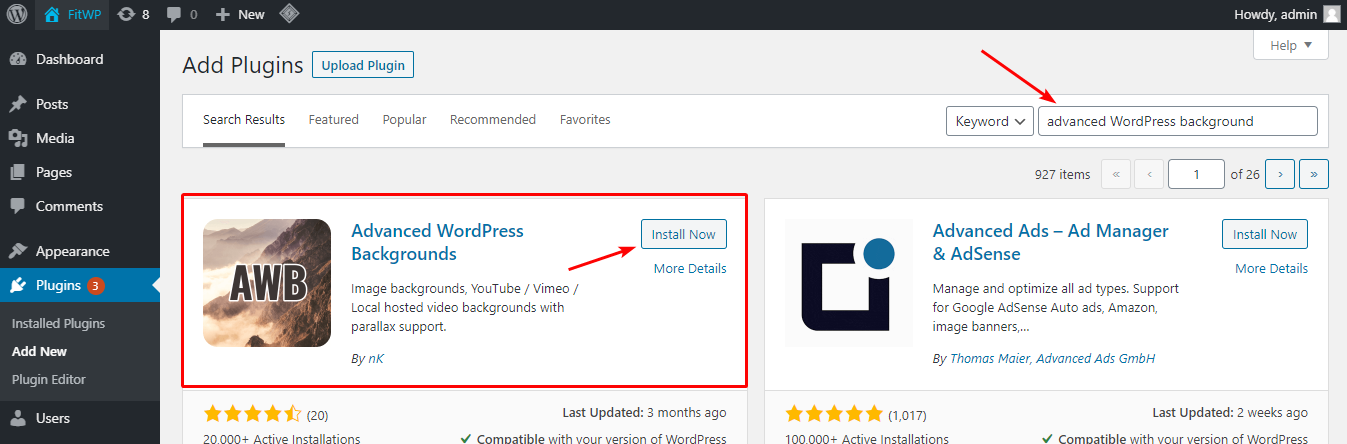Click the Comments bubble icon in sidebar
This screenshot has height=444, width=1347.
tap(18, 206)
